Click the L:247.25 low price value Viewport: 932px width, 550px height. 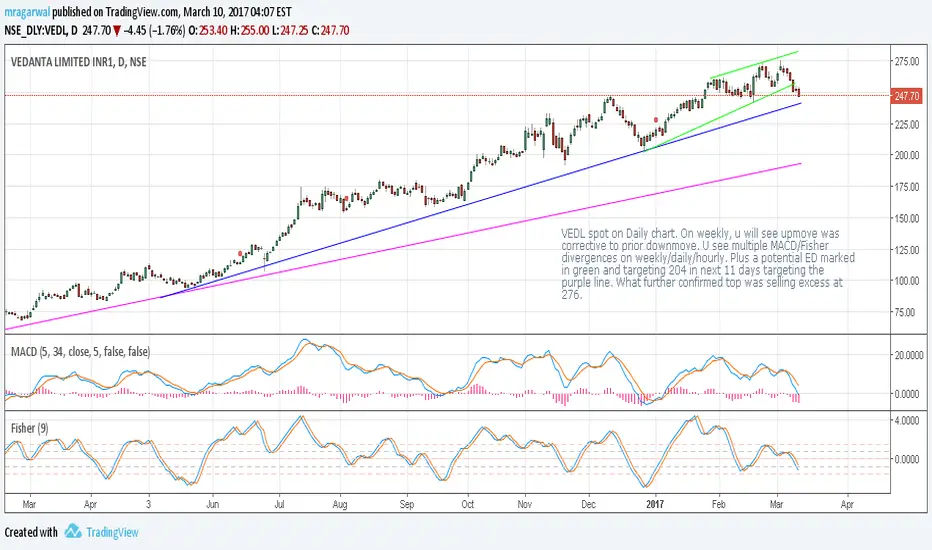(x=290, y=30)
